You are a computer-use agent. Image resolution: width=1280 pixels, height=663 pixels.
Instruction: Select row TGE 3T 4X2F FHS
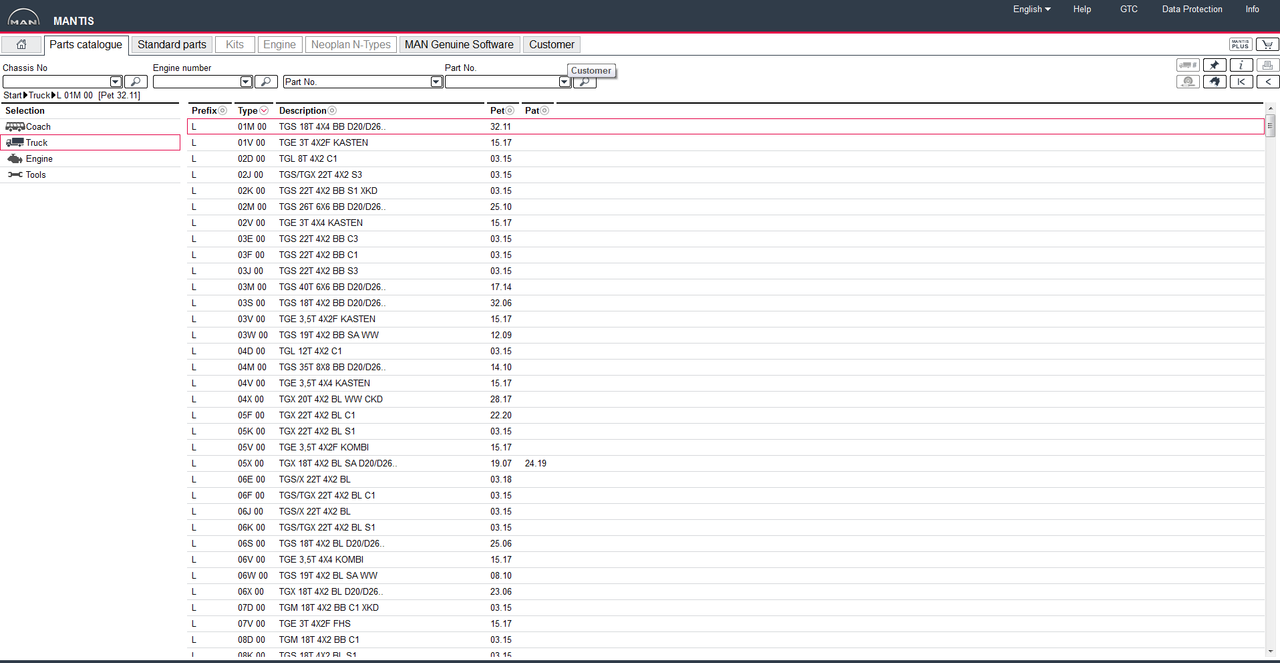point(726,623)
